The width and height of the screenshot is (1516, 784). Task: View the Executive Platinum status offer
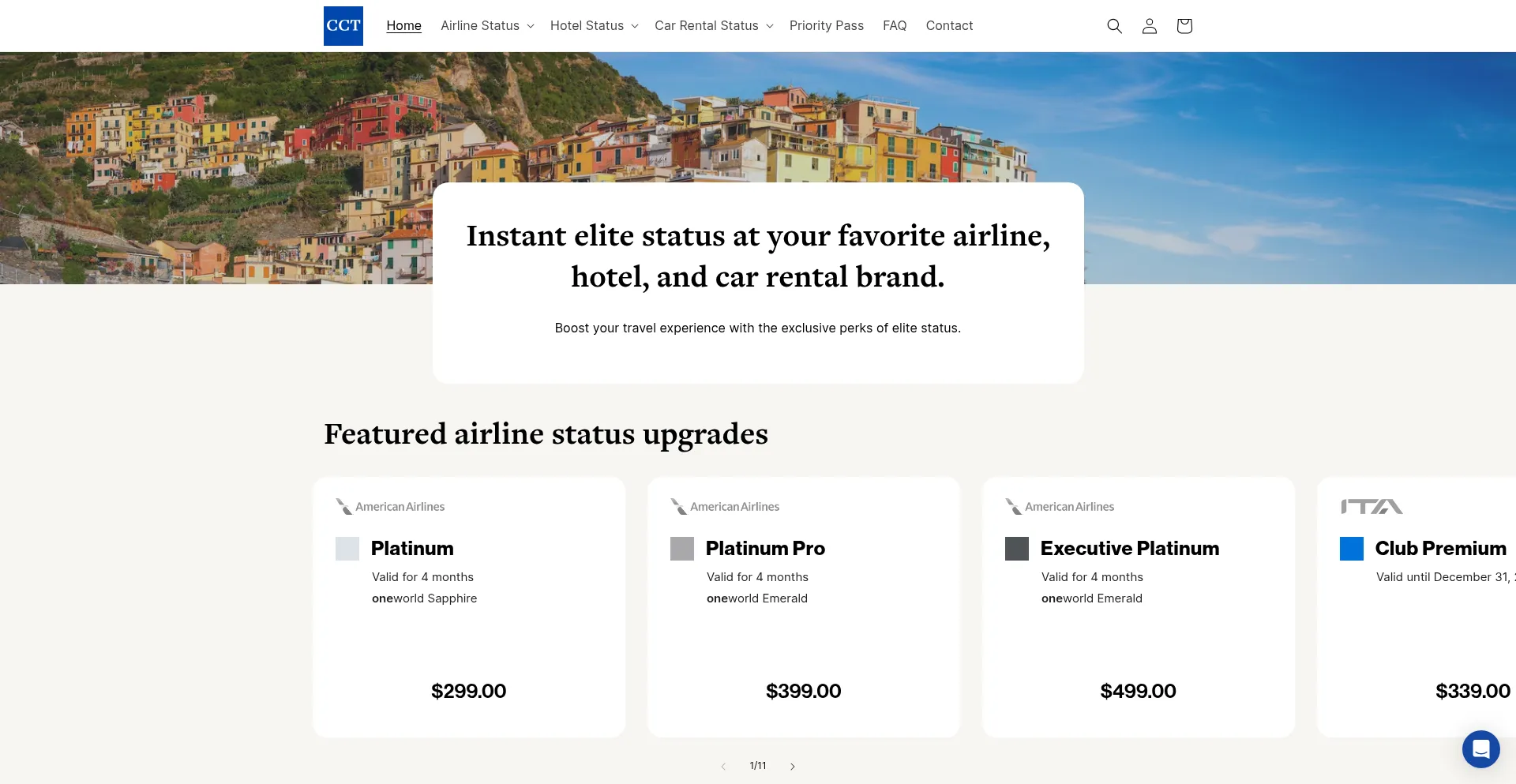click(x=1129, y=549)
